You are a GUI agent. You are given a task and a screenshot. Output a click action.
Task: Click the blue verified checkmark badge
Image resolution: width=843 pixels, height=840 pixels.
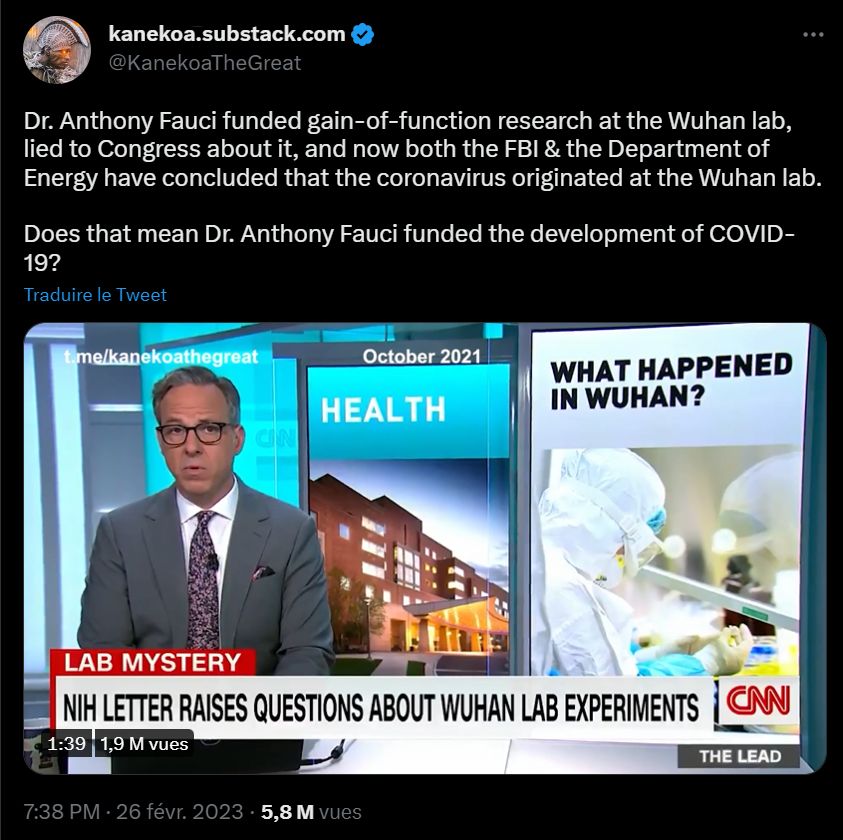coord(362,34)
